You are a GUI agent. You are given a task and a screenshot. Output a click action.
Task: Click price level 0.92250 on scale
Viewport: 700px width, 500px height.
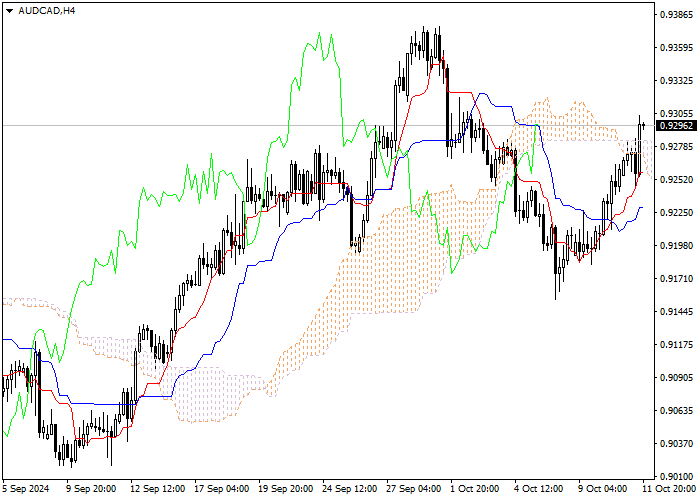click(677, 212)
